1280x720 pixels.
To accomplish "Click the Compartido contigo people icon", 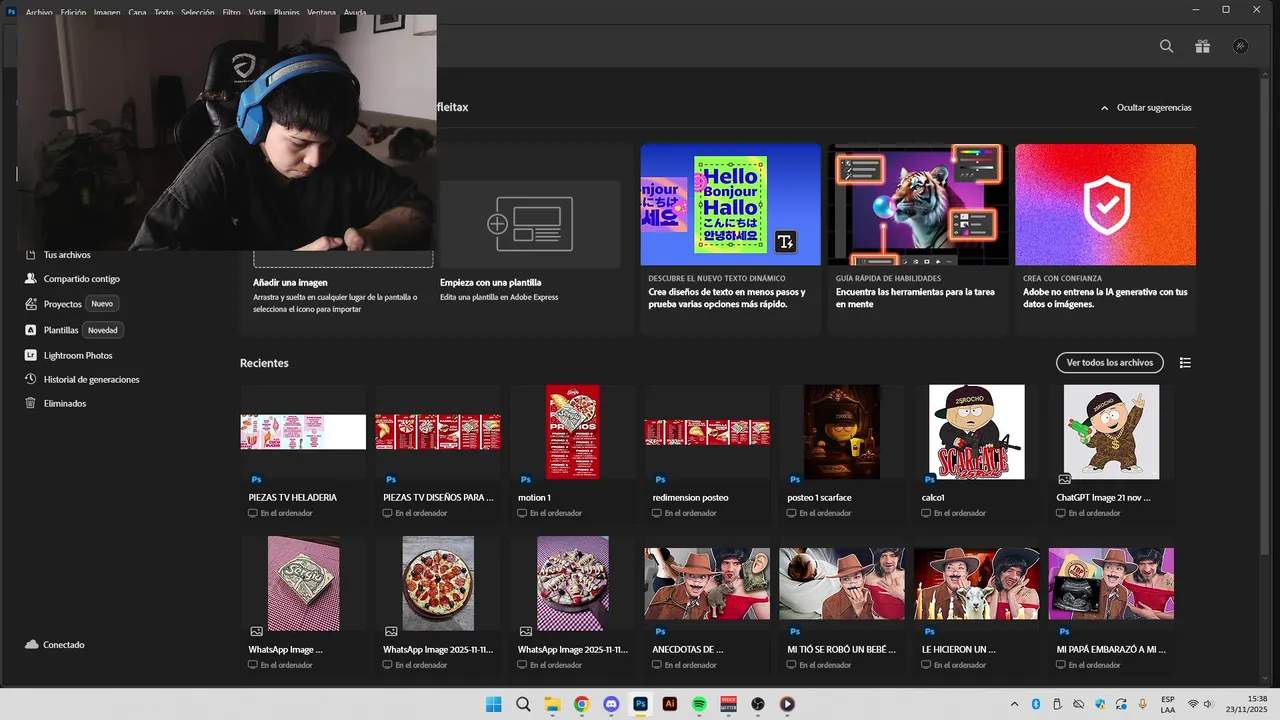I will (31, 279).
